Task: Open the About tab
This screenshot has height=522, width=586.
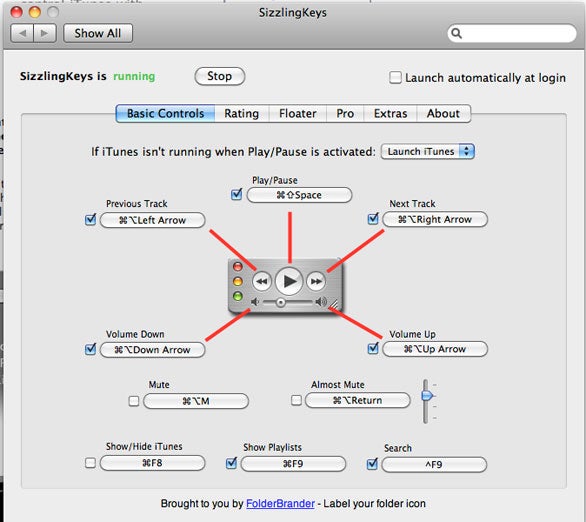Action: click(443, 113)
